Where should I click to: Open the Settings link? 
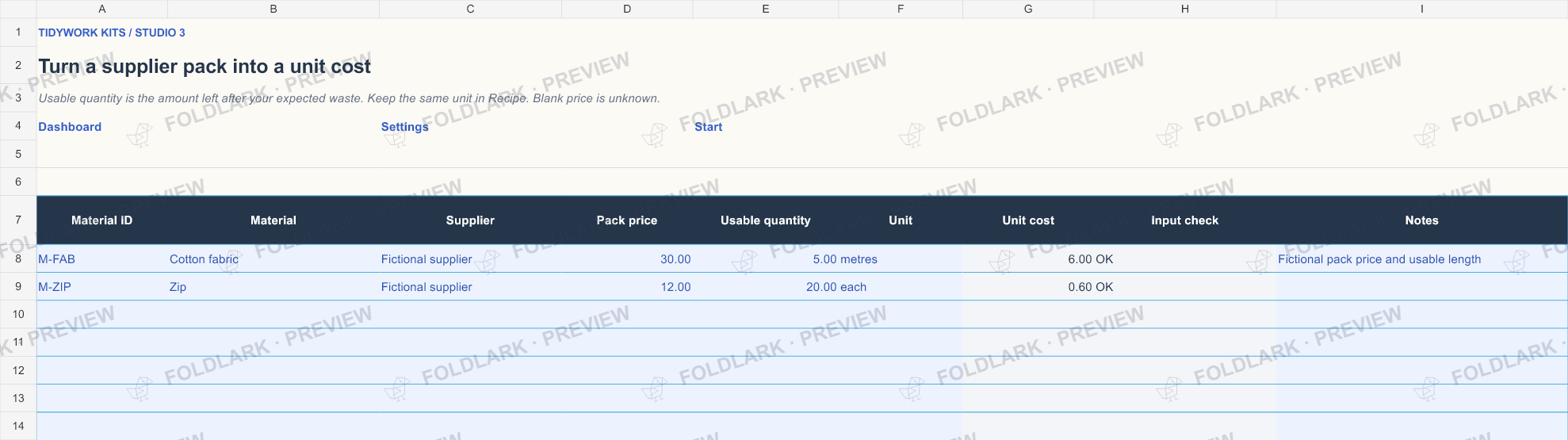click(x=404, y=127)
